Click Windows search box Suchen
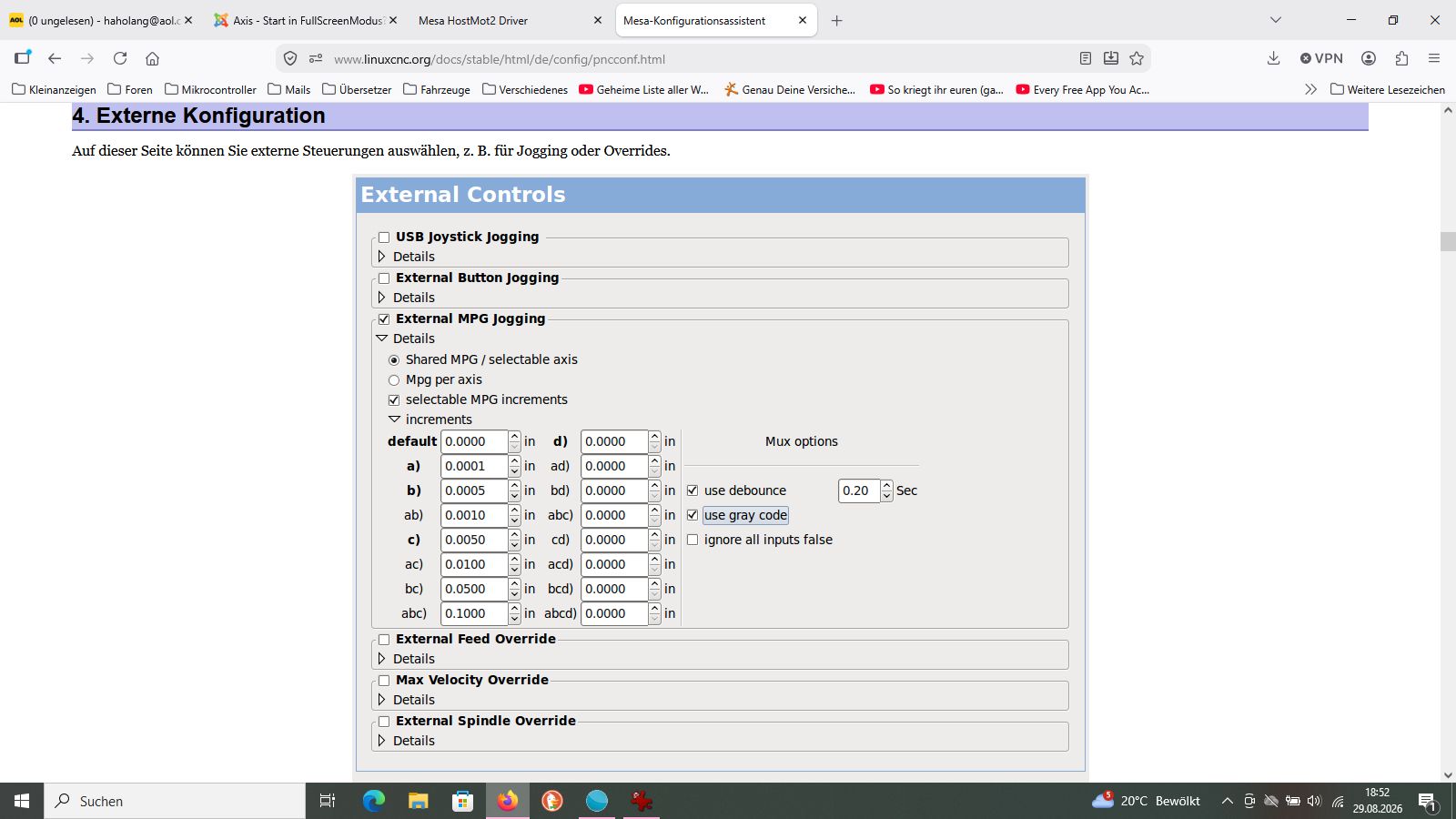Viewport: 1456px width, 819px height. click(175, 801)
